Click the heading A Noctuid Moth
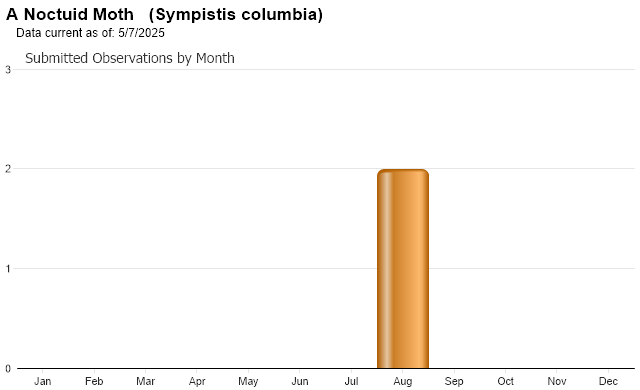The height and width of the screenshot is (390, 640). (70, 14)
